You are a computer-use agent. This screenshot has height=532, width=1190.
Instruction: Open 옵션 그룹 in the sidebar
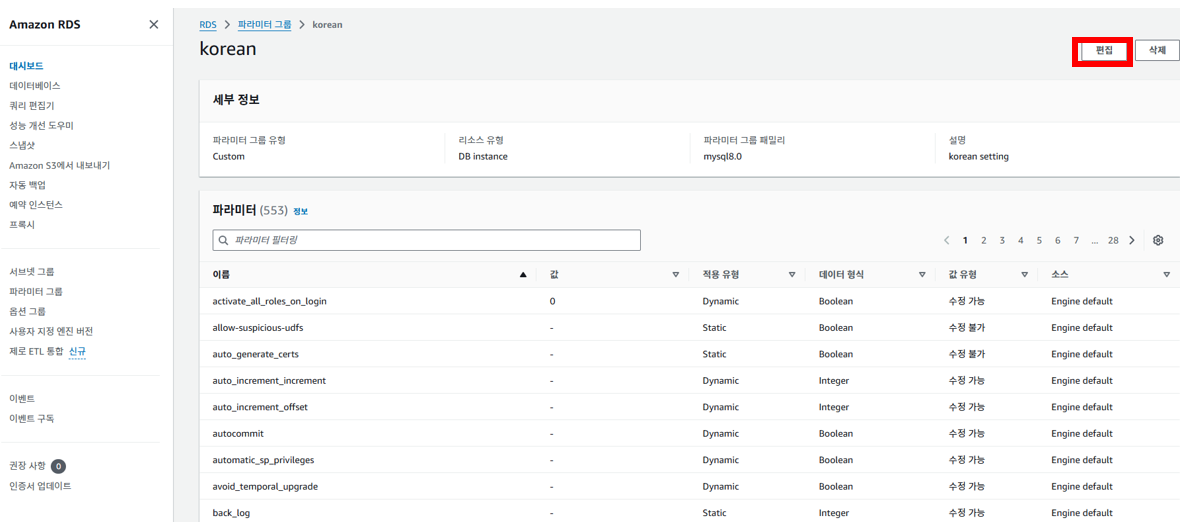coord(27,311)
